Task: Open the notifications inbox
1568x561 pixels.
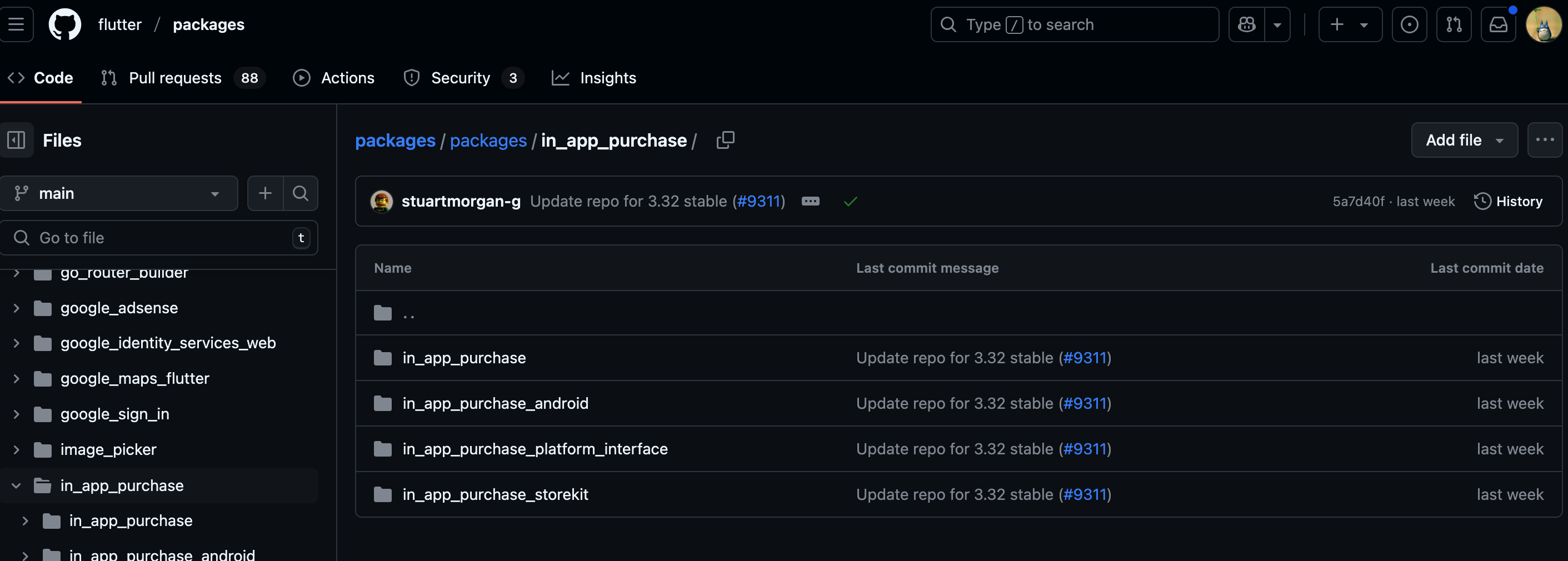Action: point(1498,24)
